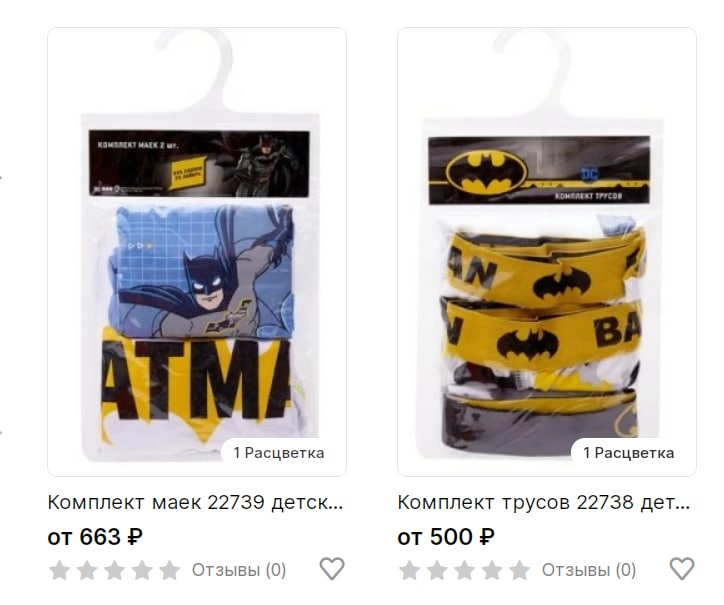Open Batman underwear set product image
The width and height of the screenshot is (724, 605).
(x=547, y=252)
